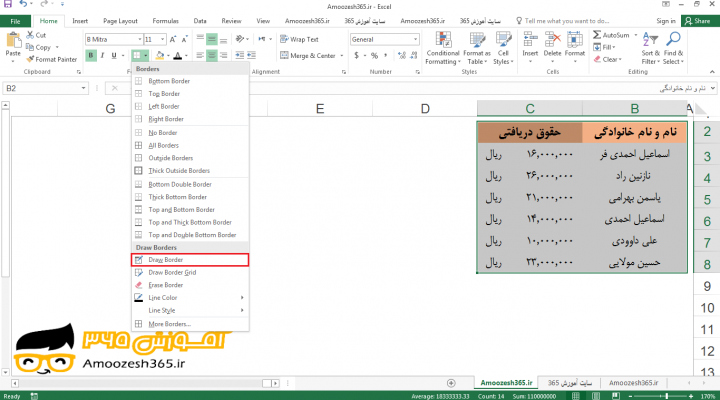Click the Increase Decimal icon
The height and width of the screenshot is (400, 720).
[402, 56]
